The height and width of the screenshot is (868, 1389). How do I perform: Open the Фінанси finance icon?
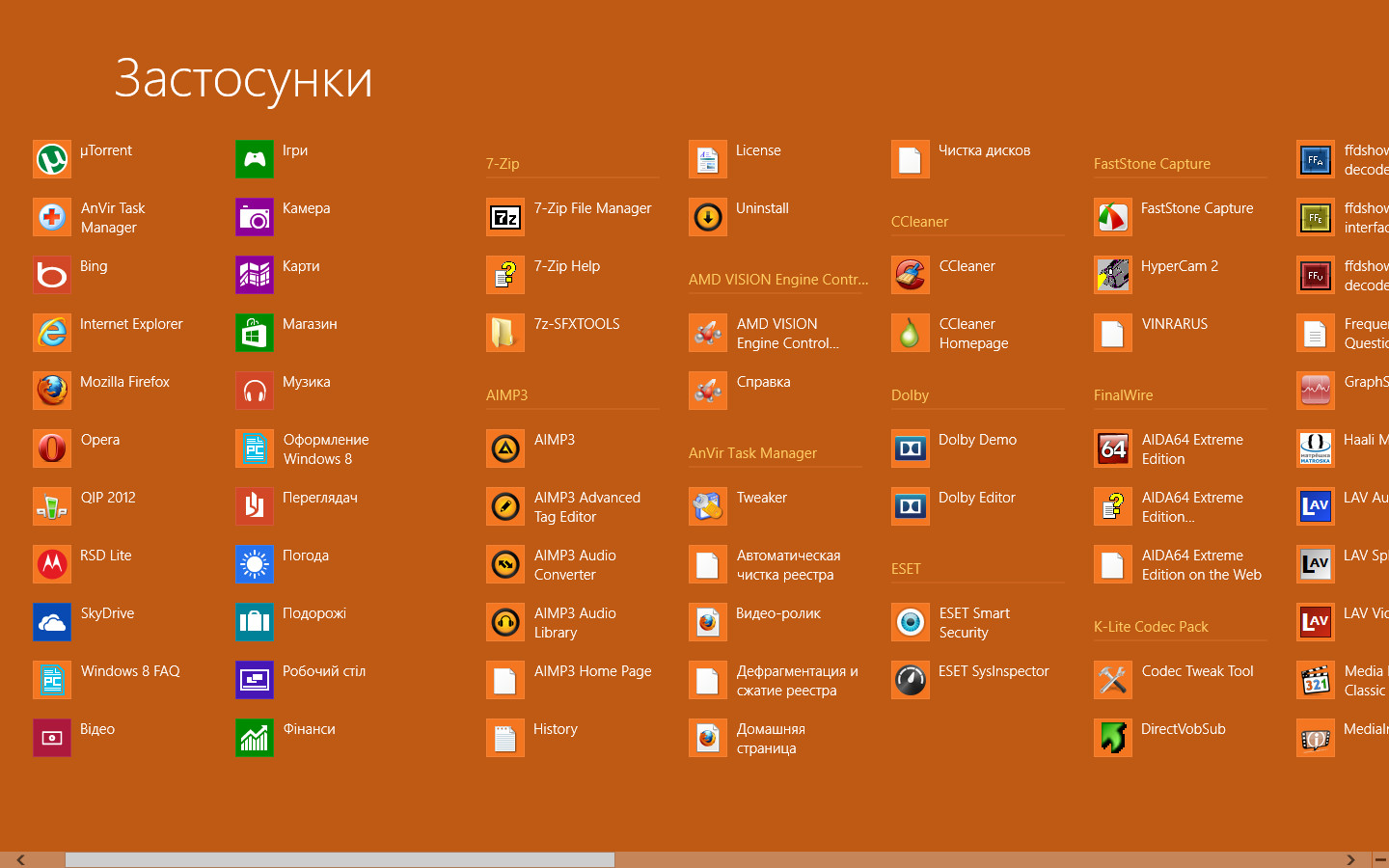click(x=255, y=738)
